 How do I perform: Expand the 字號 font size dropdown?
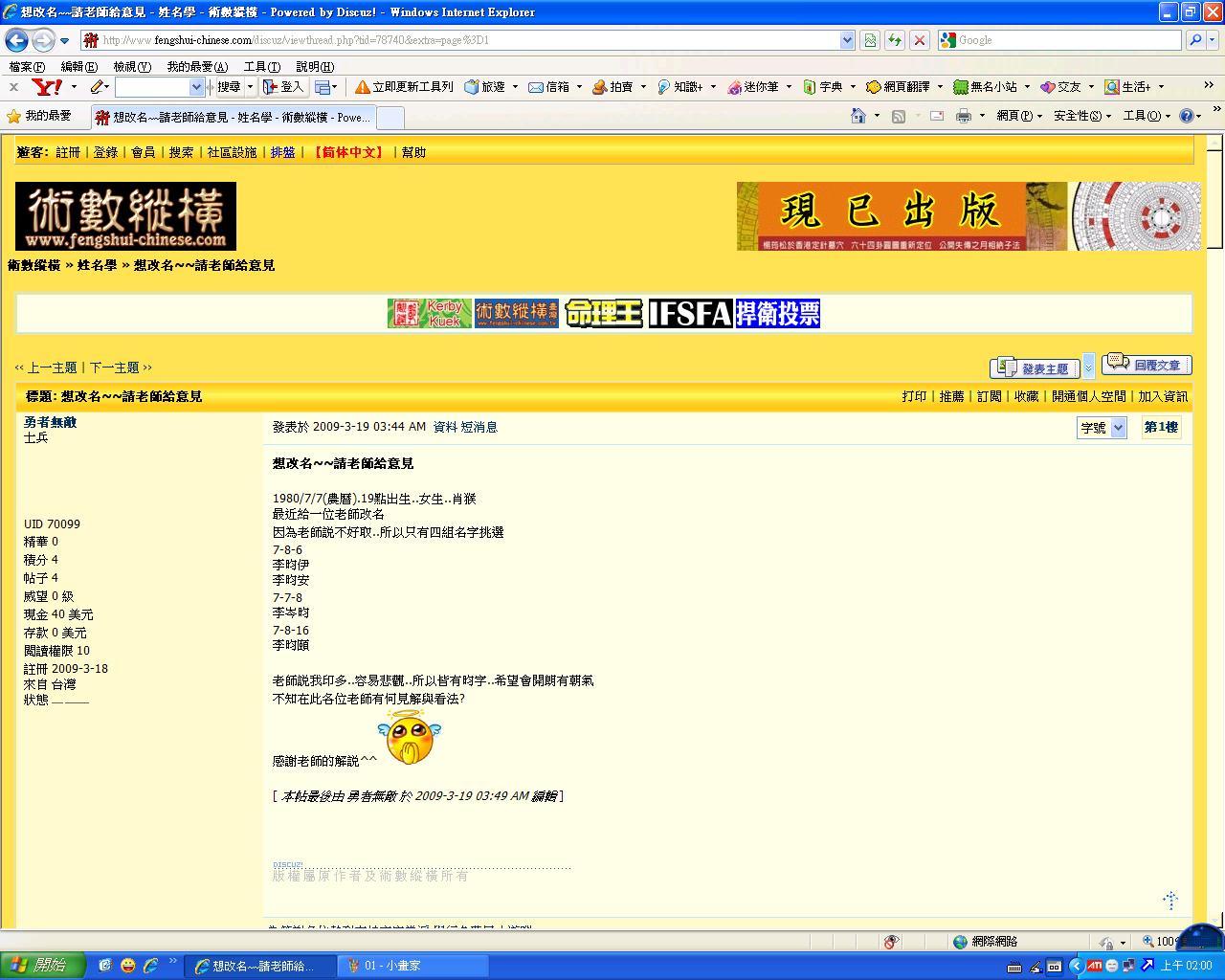(1118, 428)
